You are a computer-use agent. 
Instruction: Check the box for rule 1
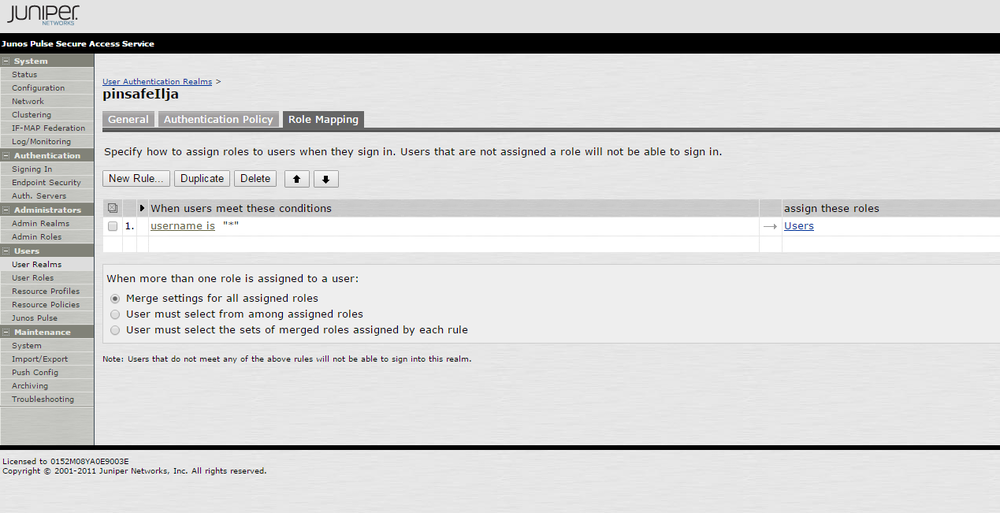point(113,227)
